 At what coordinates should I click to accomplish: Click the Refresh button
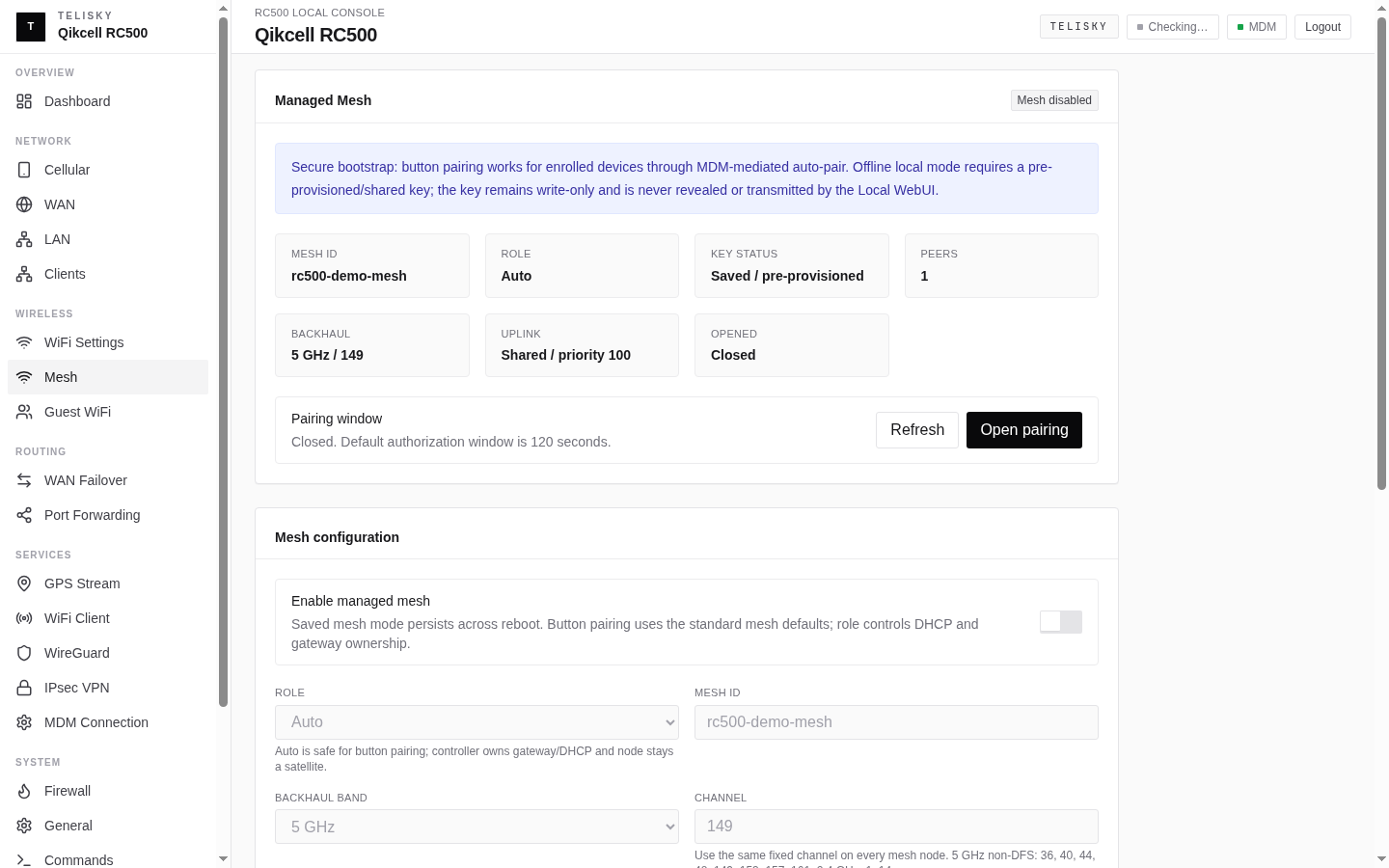[917, 430]
